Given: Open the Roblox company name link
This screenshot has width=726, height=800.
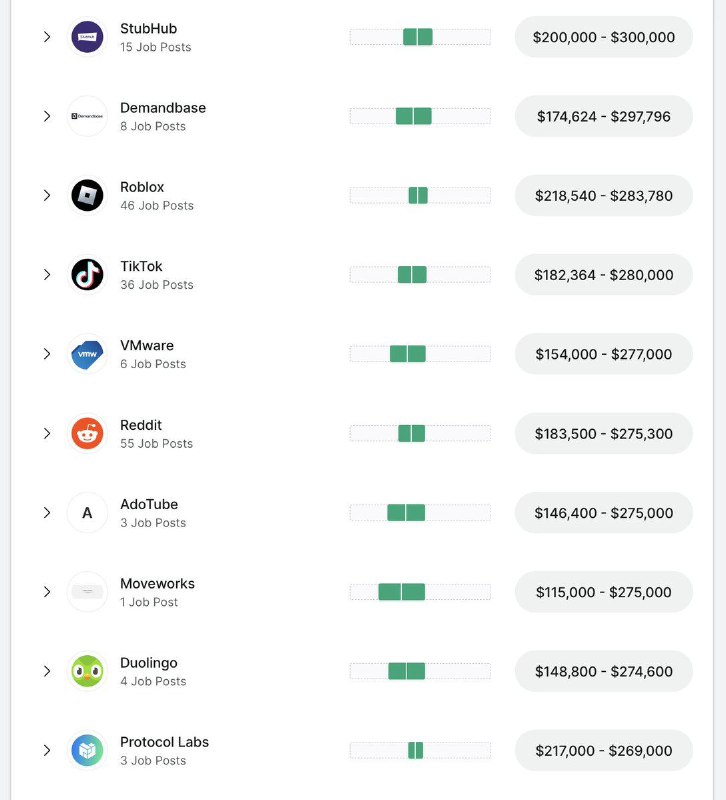Looking at the screenshot, I should coord(142,187).
